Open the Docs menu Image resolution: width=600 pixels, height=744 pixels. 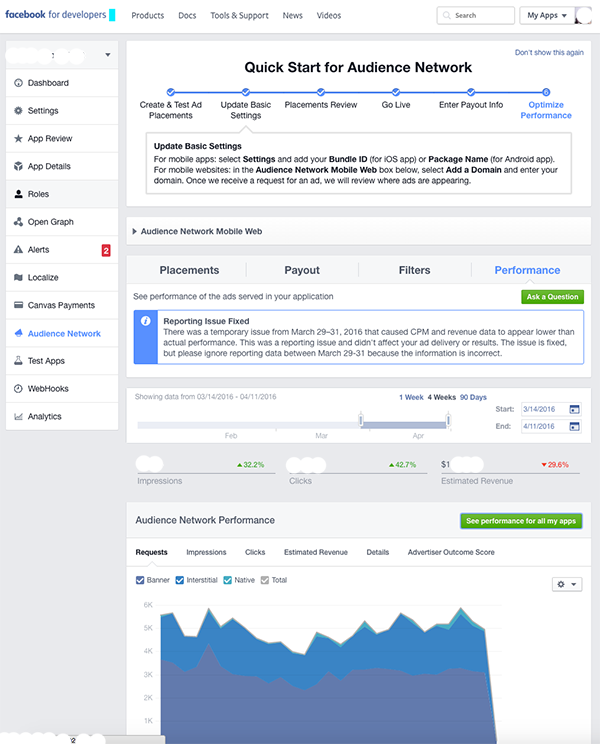pyautogui.click(x=187, y=16)
